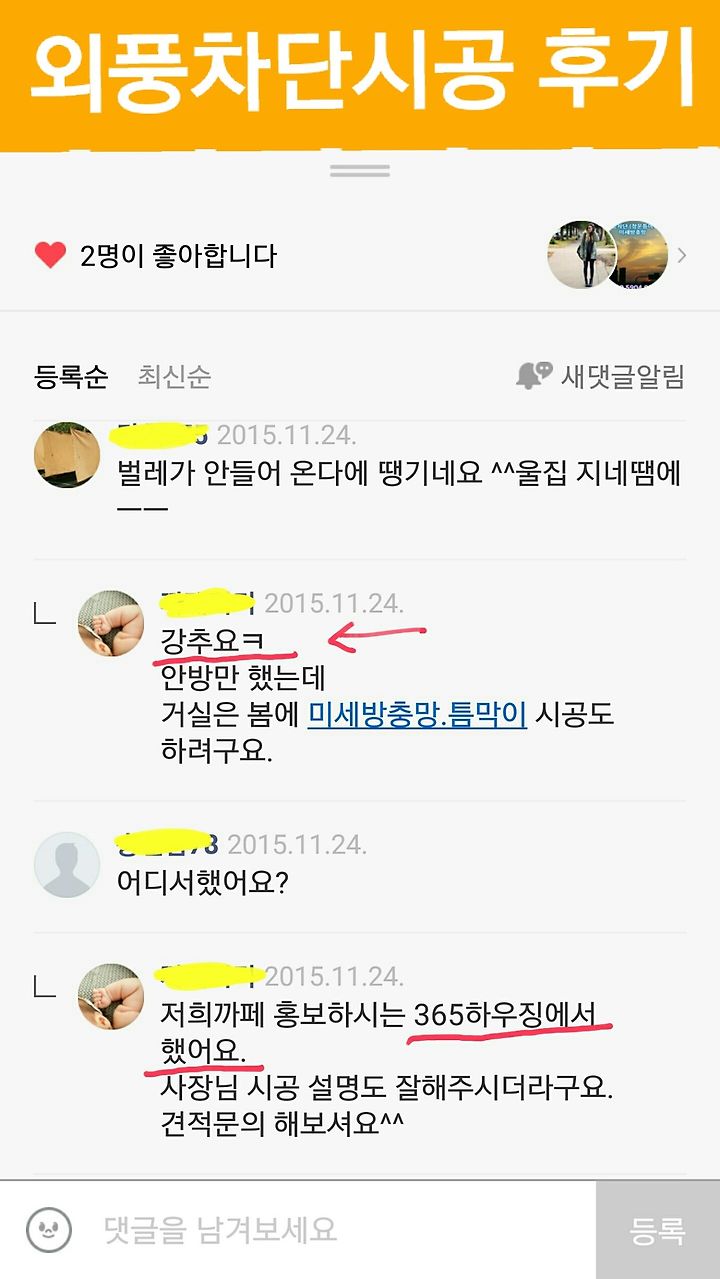
Task: Tap the reply indent icon beside 강추요 comment
Action: 45,612
